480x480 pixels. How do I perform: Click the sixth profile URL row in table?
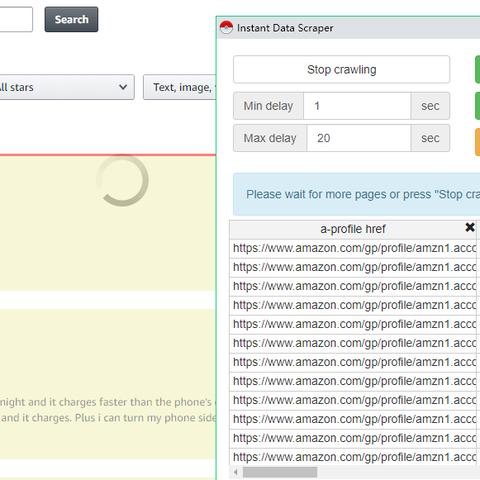click(x=353, y=343)
